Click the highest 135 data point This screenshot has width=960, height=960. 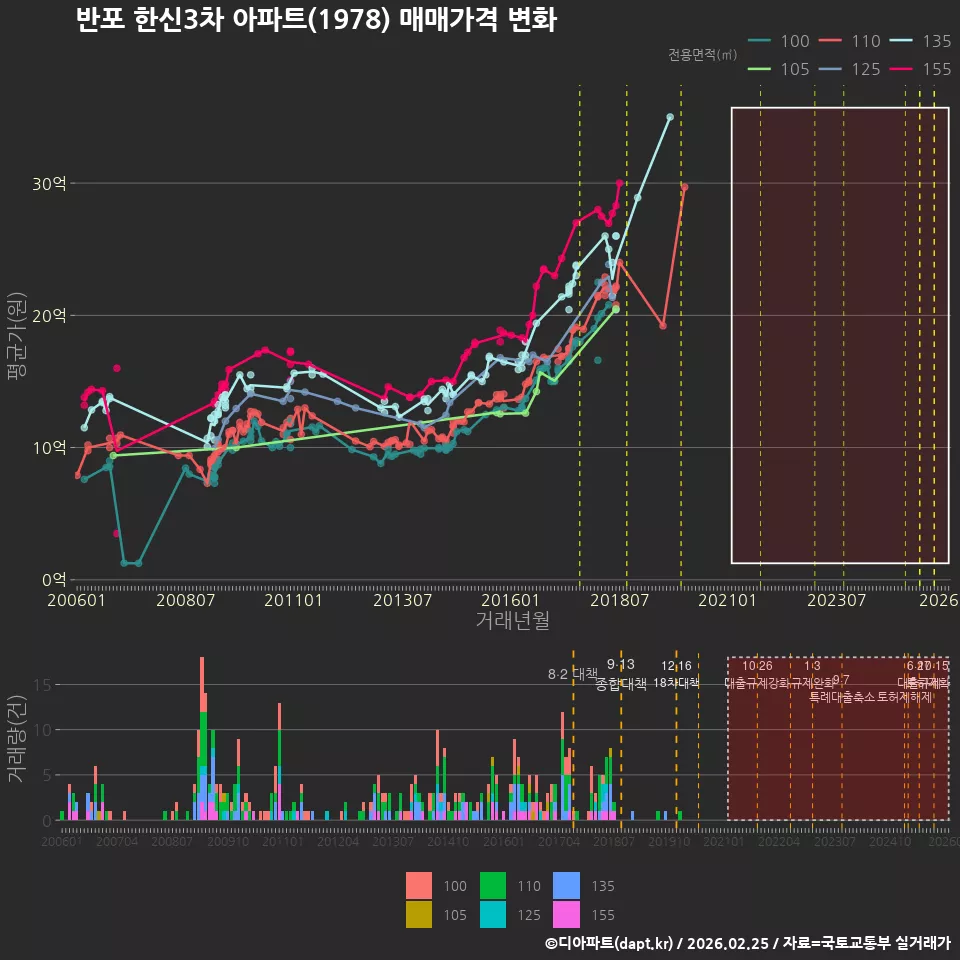coord(670,116)
